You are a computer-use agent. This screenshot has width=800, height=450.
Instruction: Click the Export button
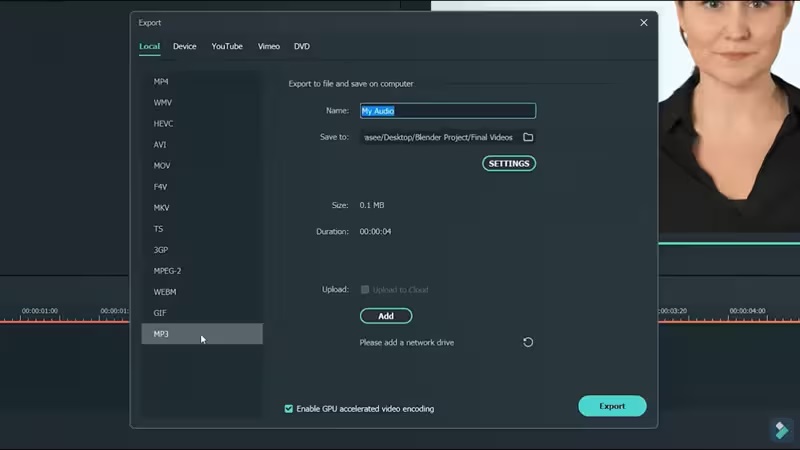point(612,406)
